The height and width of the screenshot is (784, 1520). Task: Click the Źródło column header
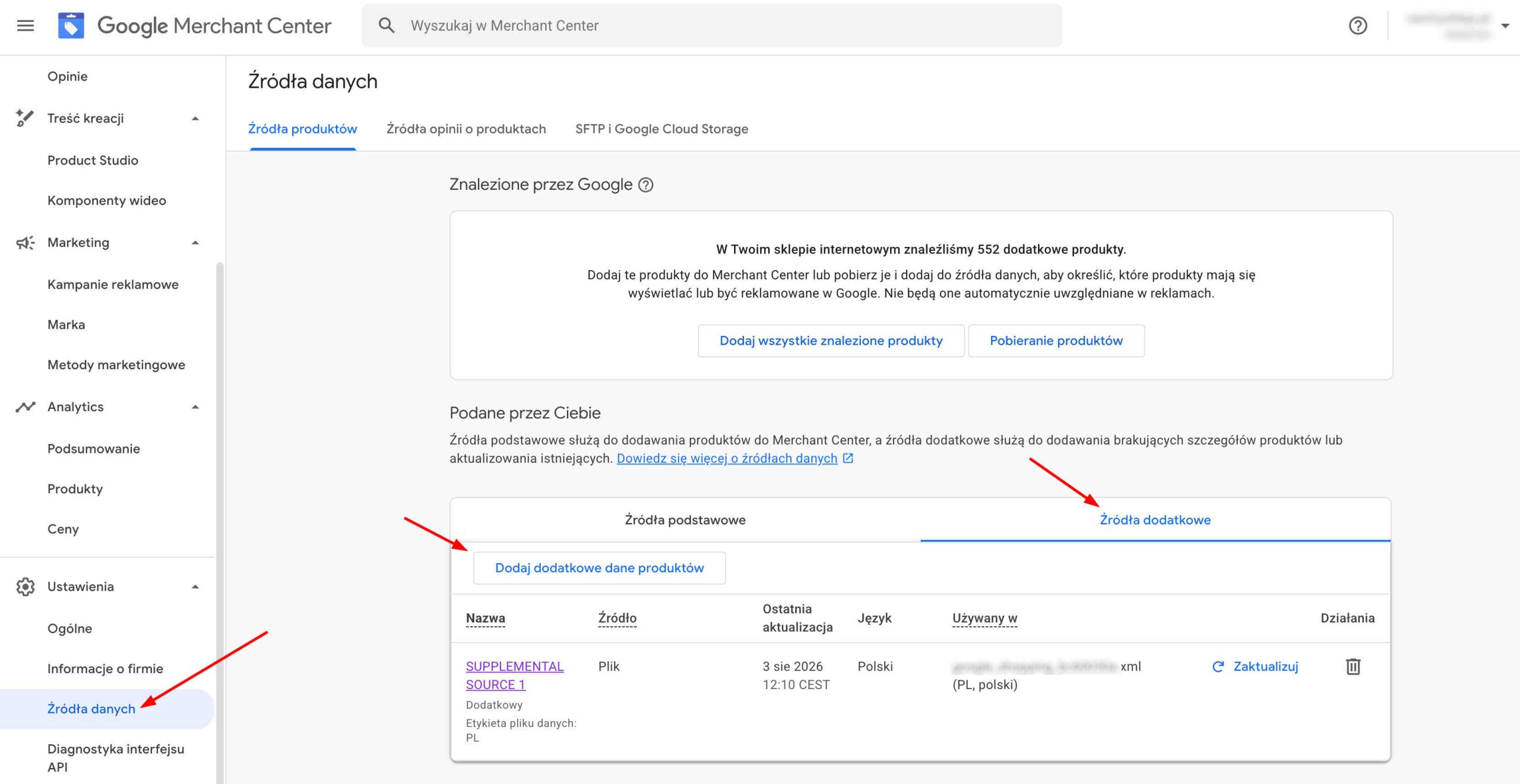617,618
